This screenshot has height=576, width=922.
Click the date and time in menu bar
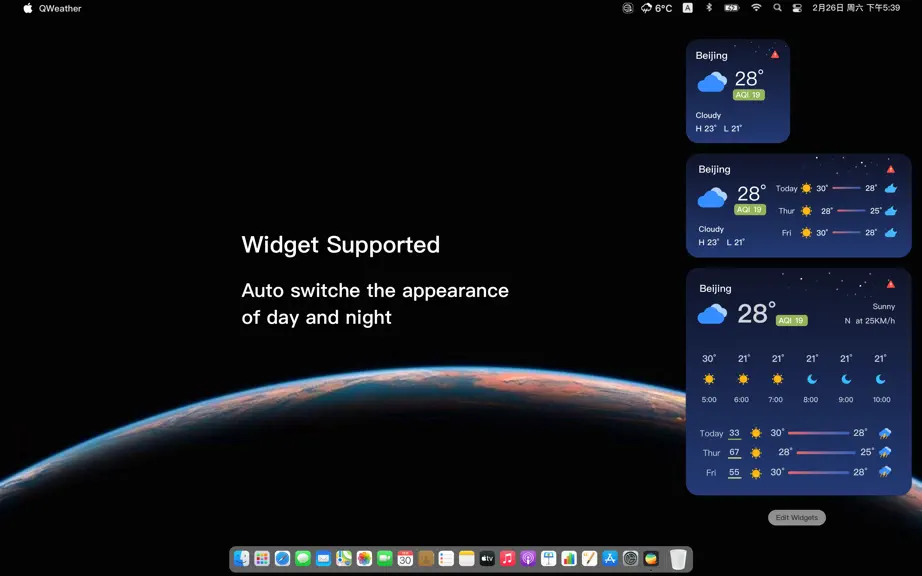pyautogui.click(x=856, y=8)
